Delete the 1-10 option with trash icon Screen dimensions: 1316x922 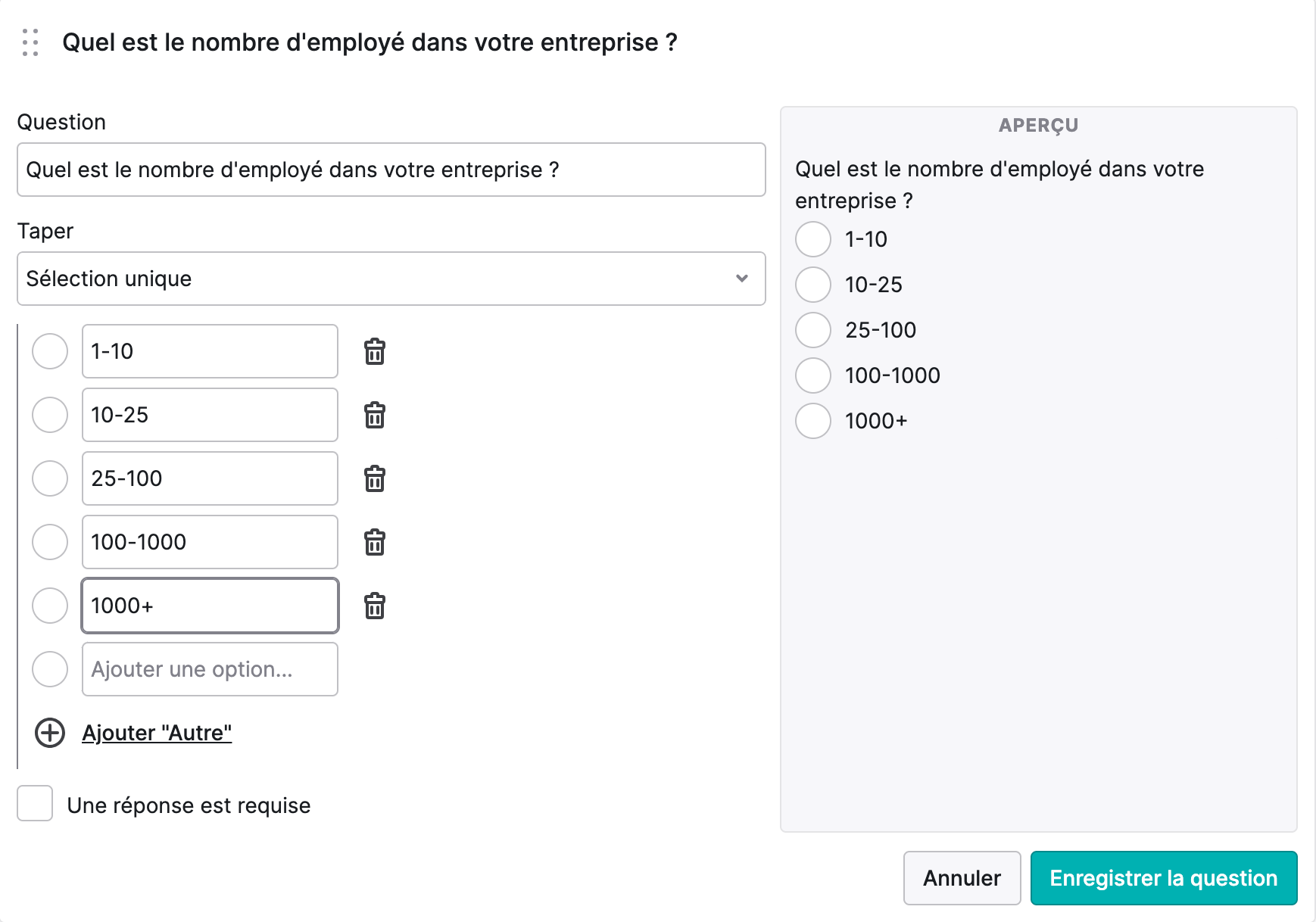click(x=375, y=351)
